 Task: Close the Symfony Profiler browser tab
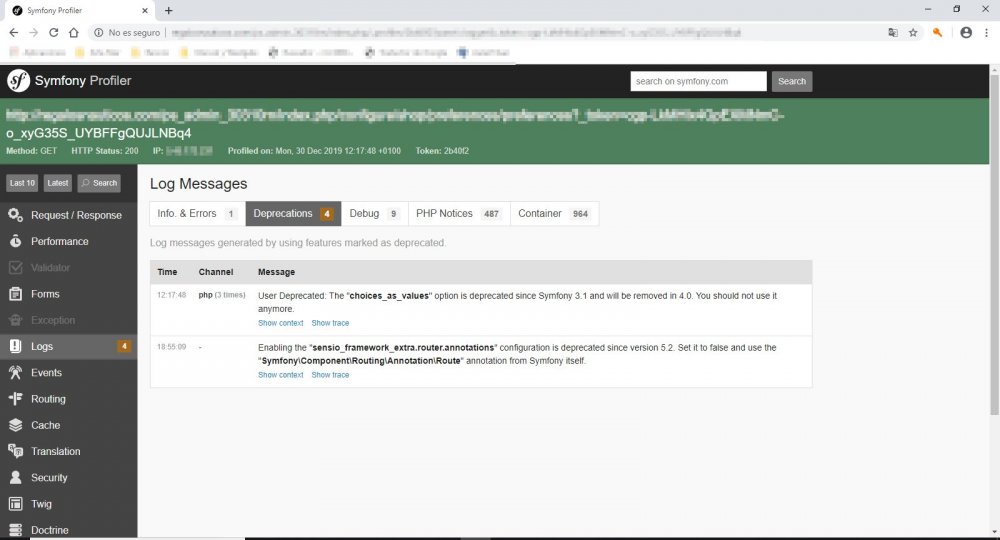tap(145, 10)
